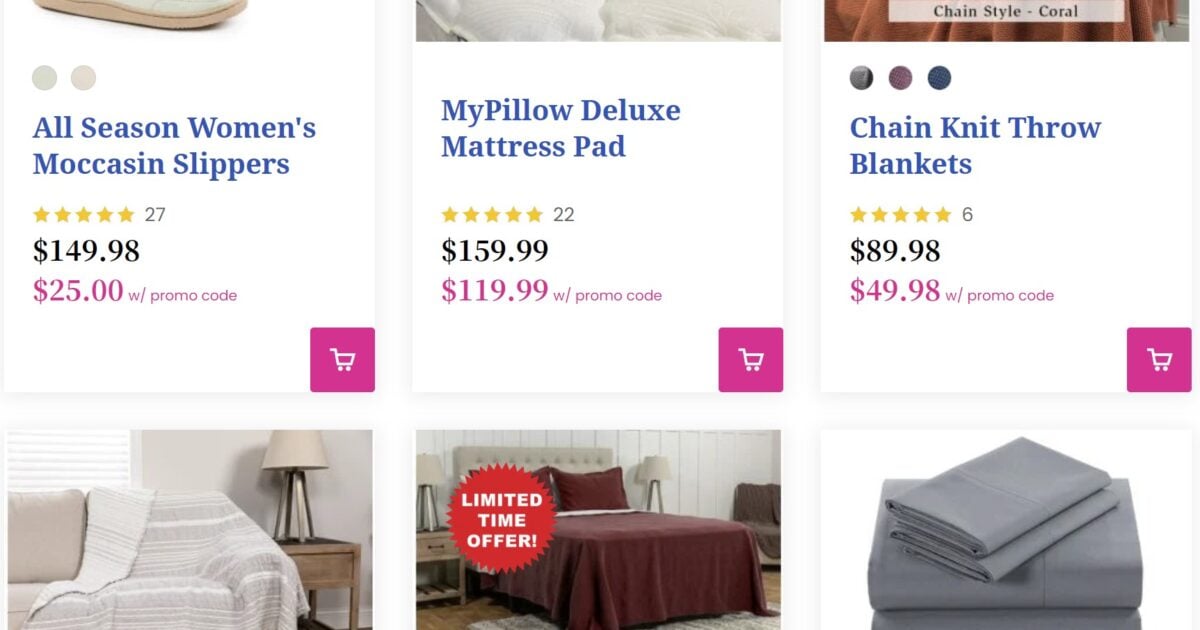Select the gray throw blanket swatch
Viewport: 1200px width, 630px height.
pos(862,78)
